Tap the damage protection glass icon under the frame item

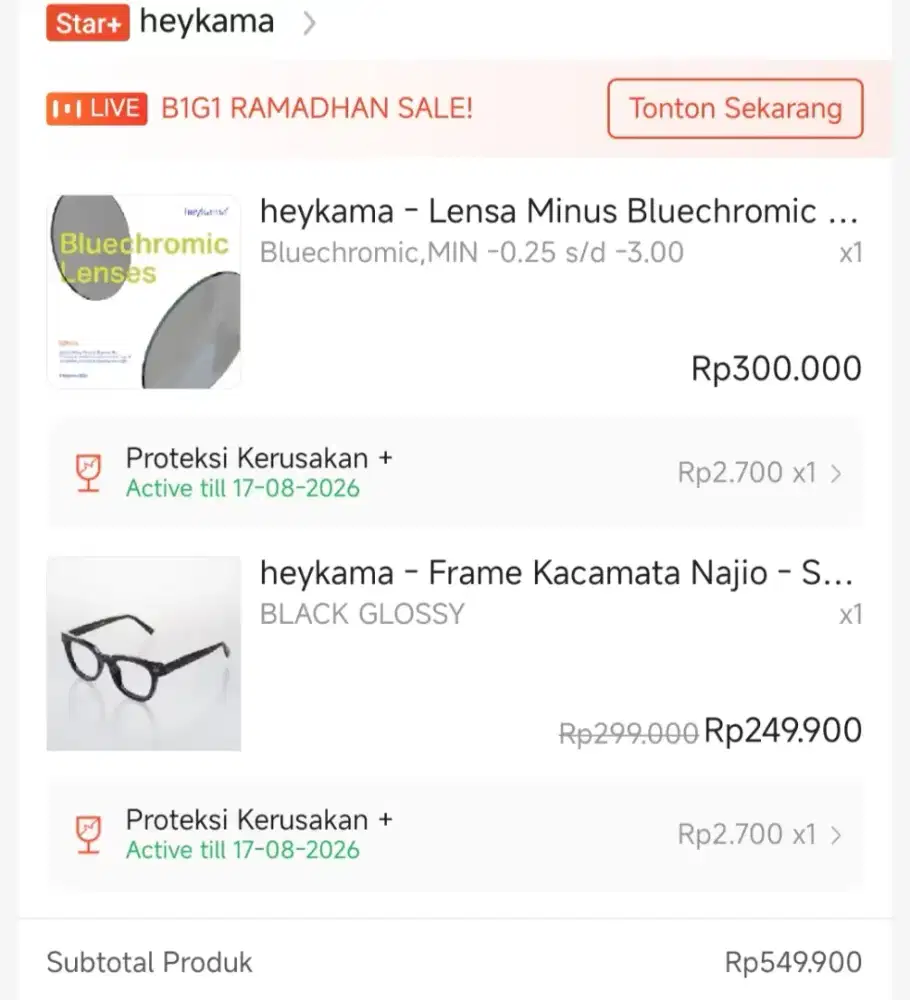pos(90,834)
